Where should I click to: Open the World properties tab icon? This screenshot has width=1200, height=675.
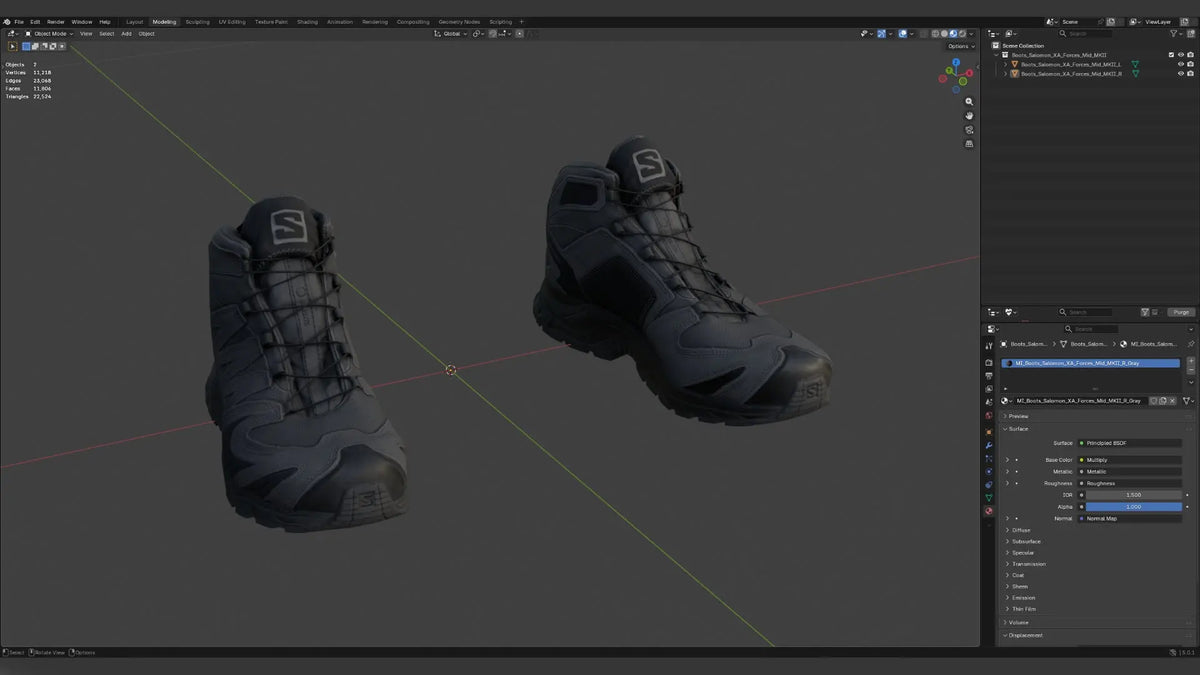pos(989,415)
